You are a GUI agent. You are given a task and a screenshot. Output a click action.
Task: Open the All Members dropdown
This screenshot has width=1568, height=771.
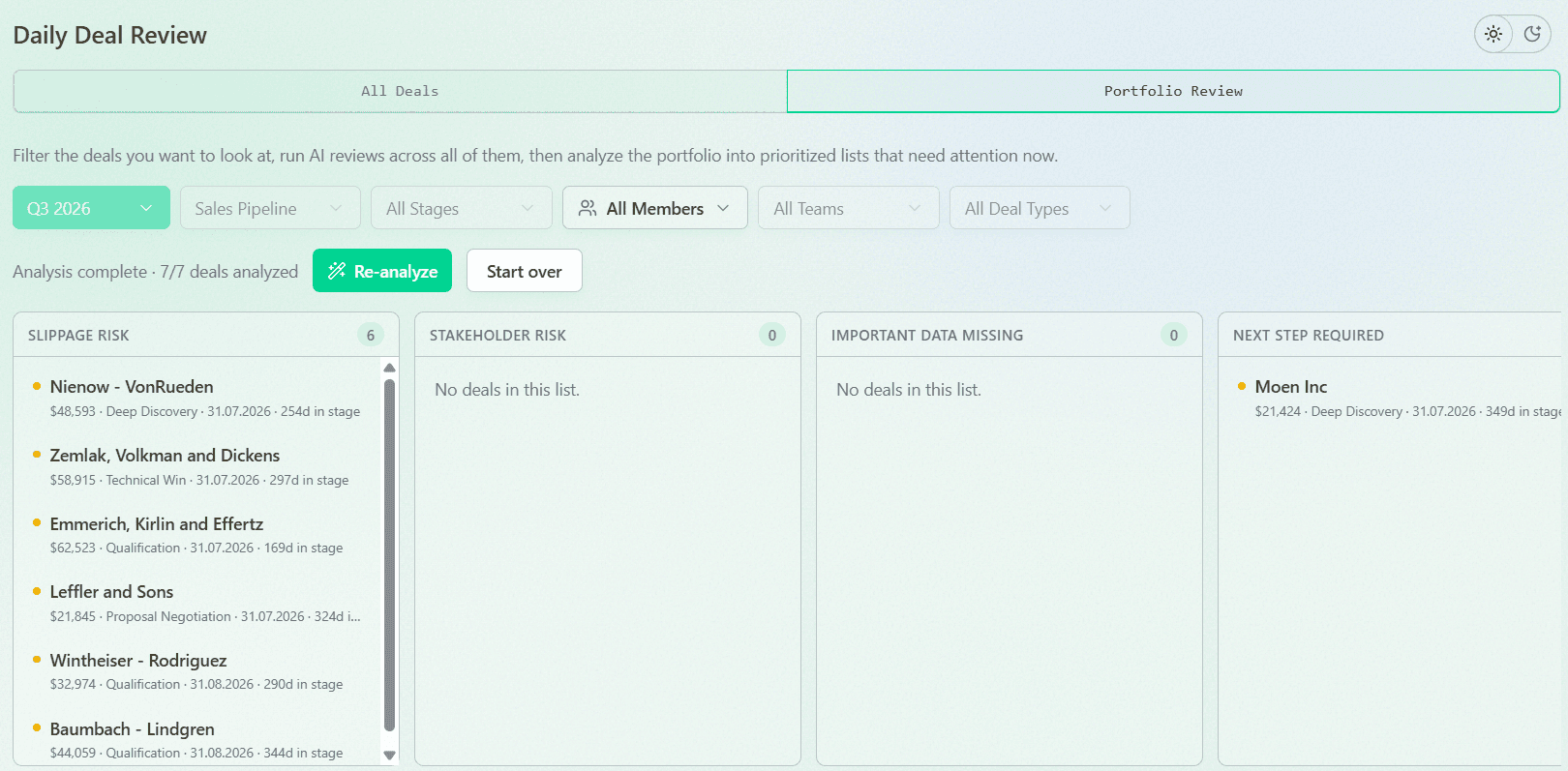tap(654, 208)
